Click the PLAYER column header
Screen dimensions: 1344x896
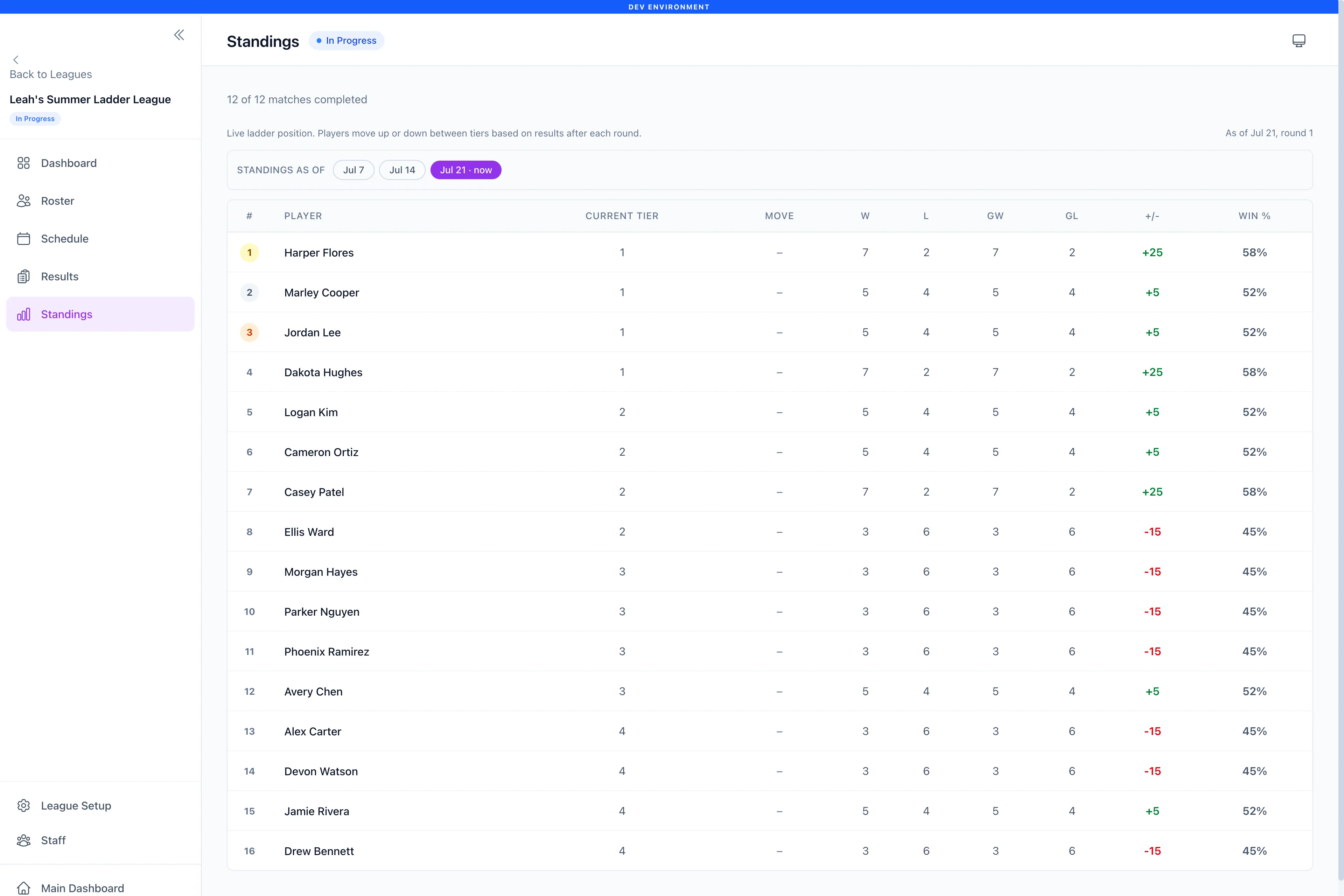click(x=303, y=216)
